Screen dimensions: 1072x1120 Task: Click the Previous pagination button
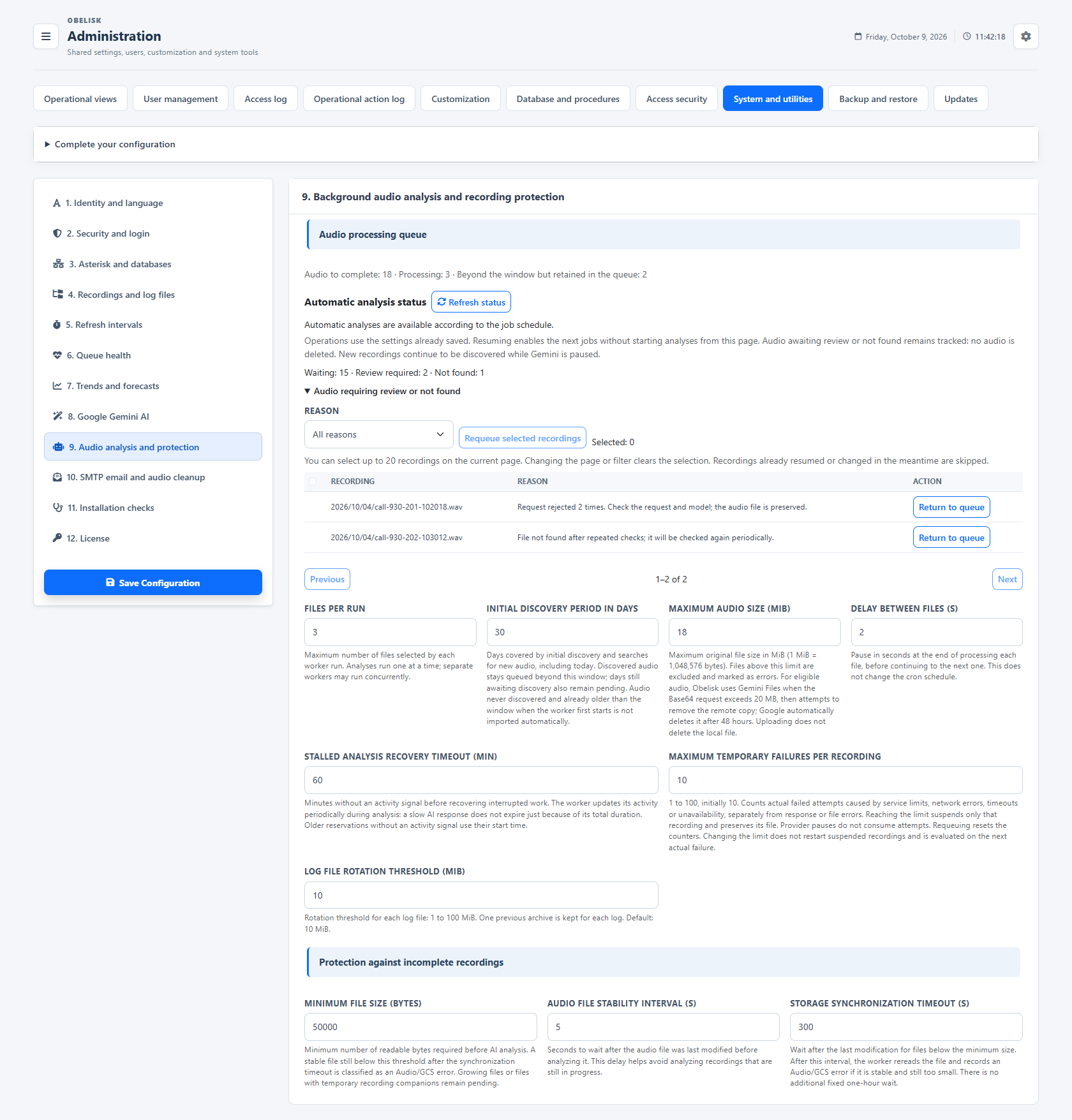point(327,579)
